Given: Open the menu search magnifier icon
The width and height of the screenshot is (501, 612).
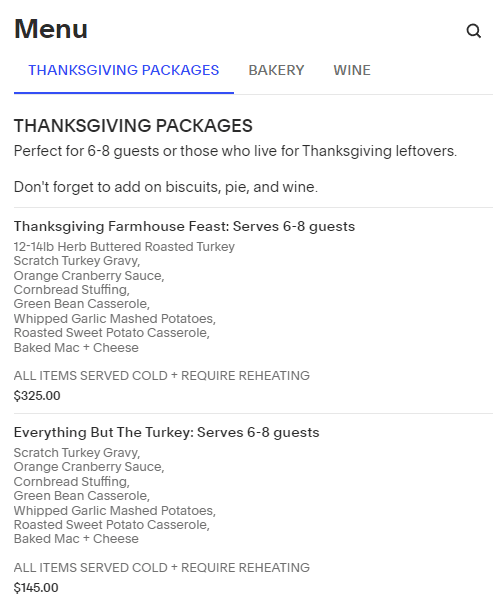Looking at the screenshot, I should click(474, 31).
